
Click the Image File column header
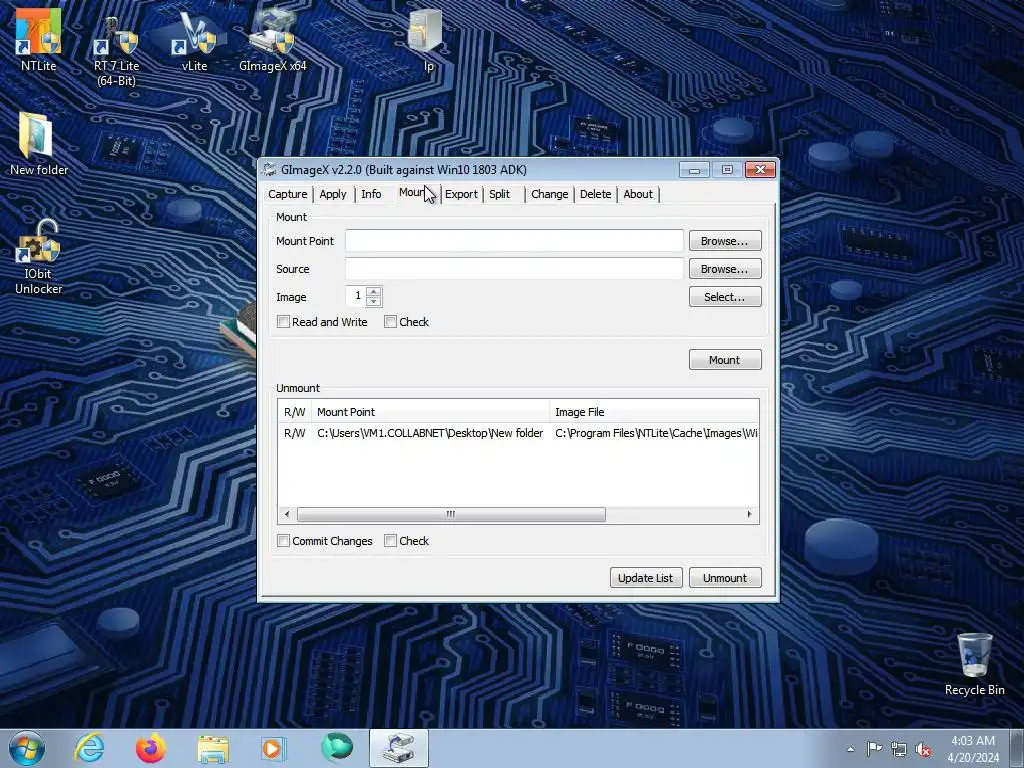[x=654, y=412]
